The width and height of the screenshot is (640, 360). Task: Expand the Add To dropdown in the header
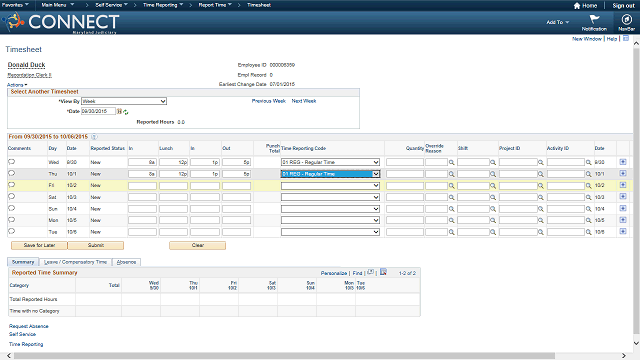coord(558,22)
